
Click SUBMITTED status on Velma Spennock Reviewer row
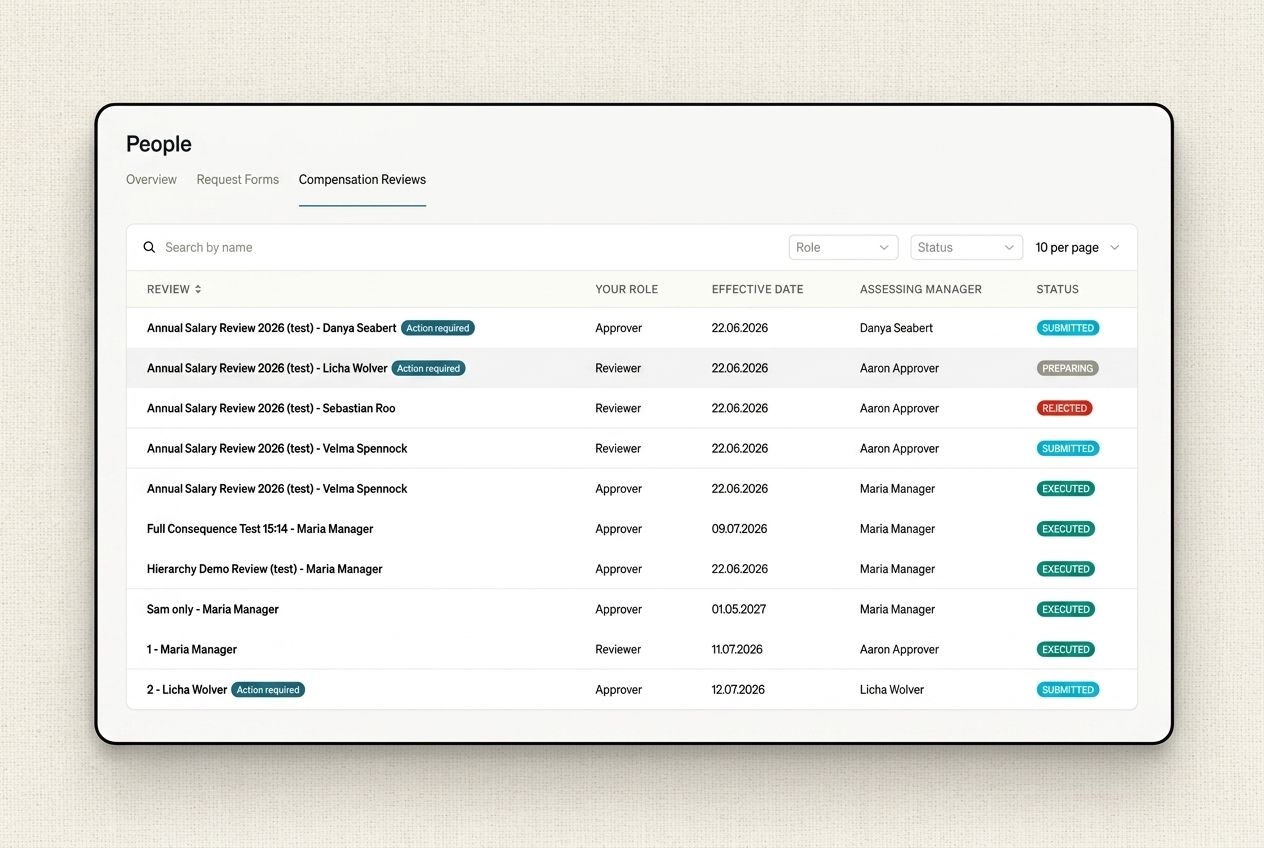point(1068,448)
